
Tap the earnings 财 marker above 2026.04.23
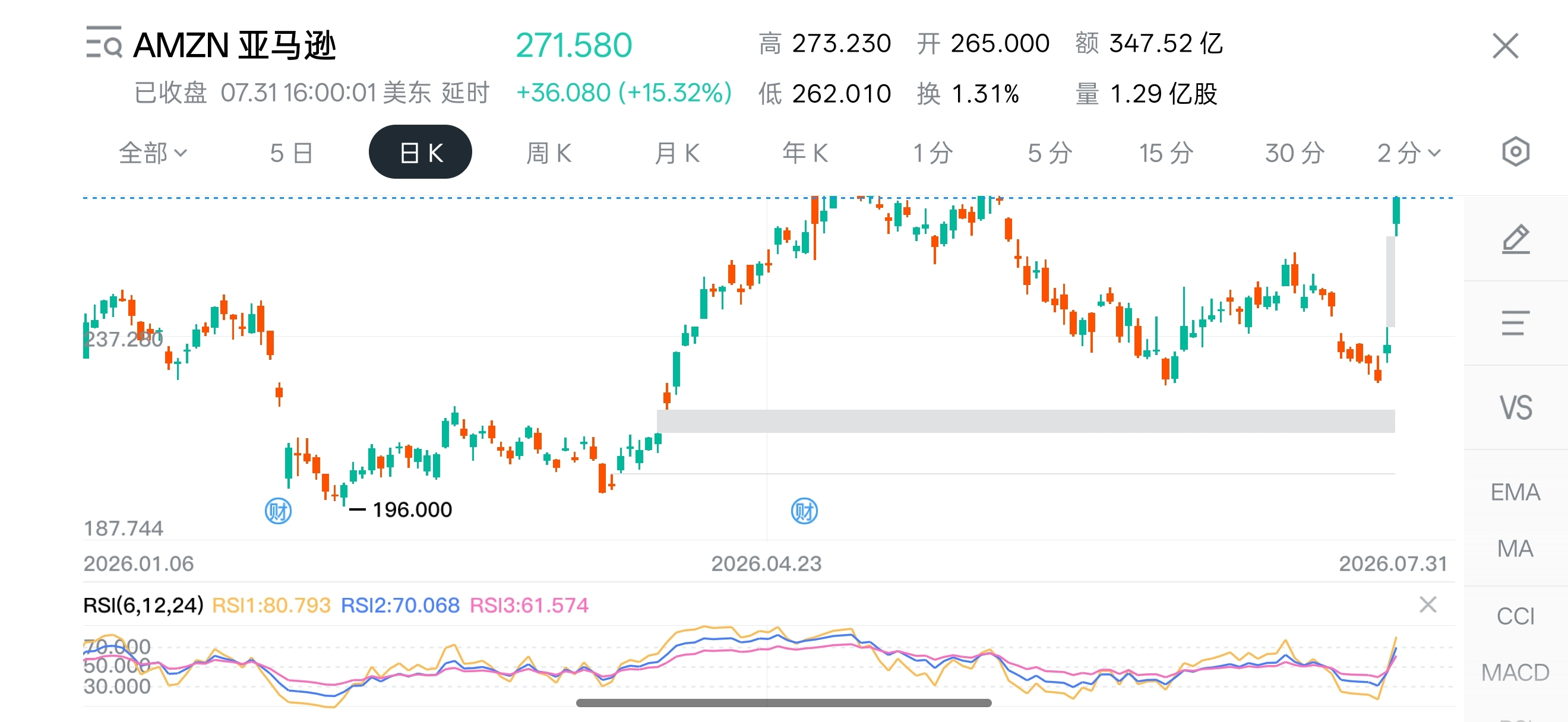(804, 511)
